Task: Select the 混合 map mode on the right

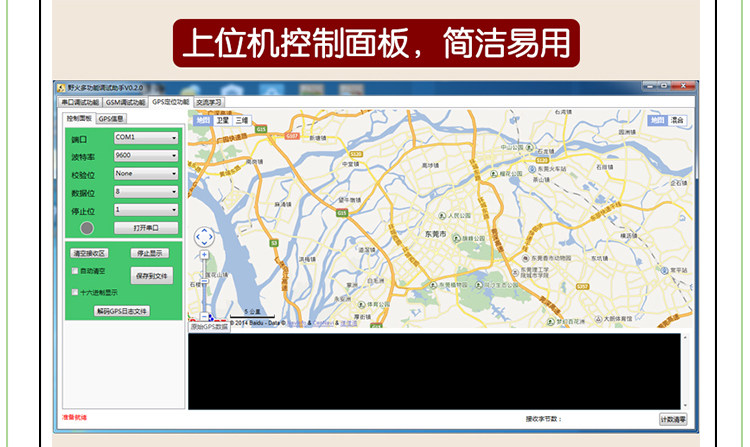Action: point(677,120)
